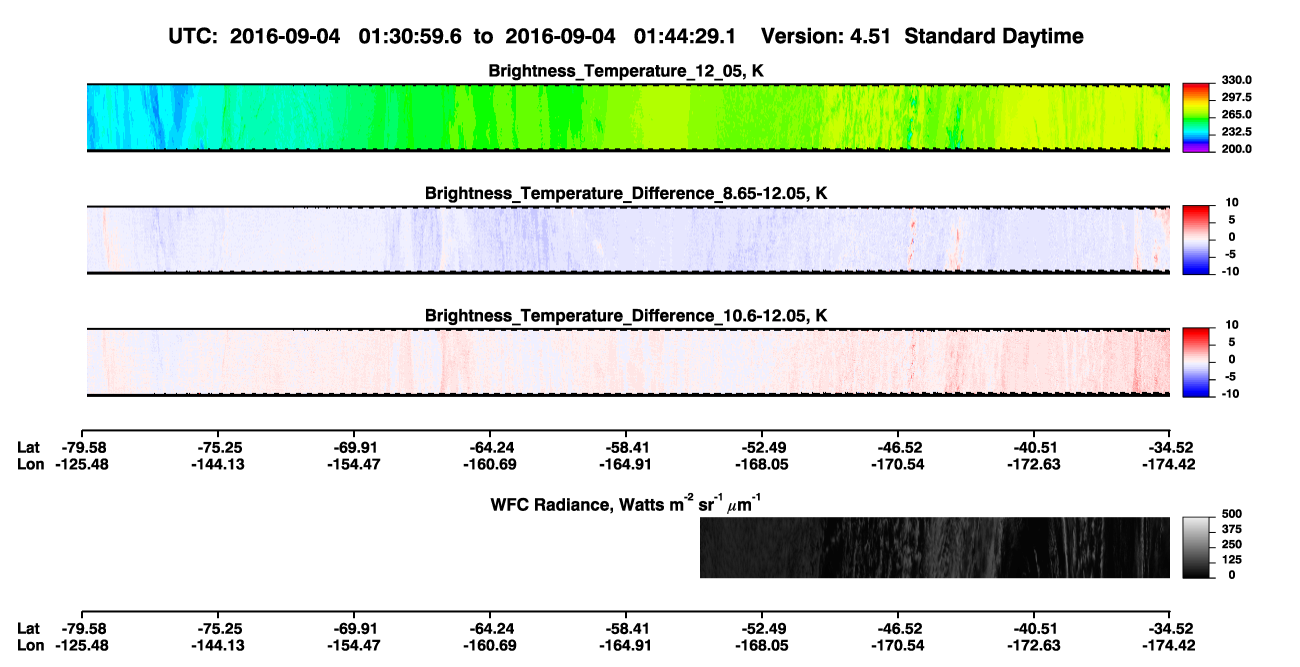Click the "125" label on the WFC colorbar
Image resolution: width=1300 pixels, height=667 pixels.
(1231, 560)
